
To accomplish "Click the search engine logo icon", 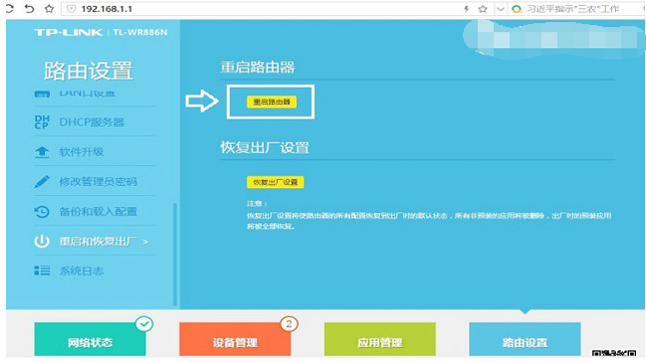I will click(516, 9).
